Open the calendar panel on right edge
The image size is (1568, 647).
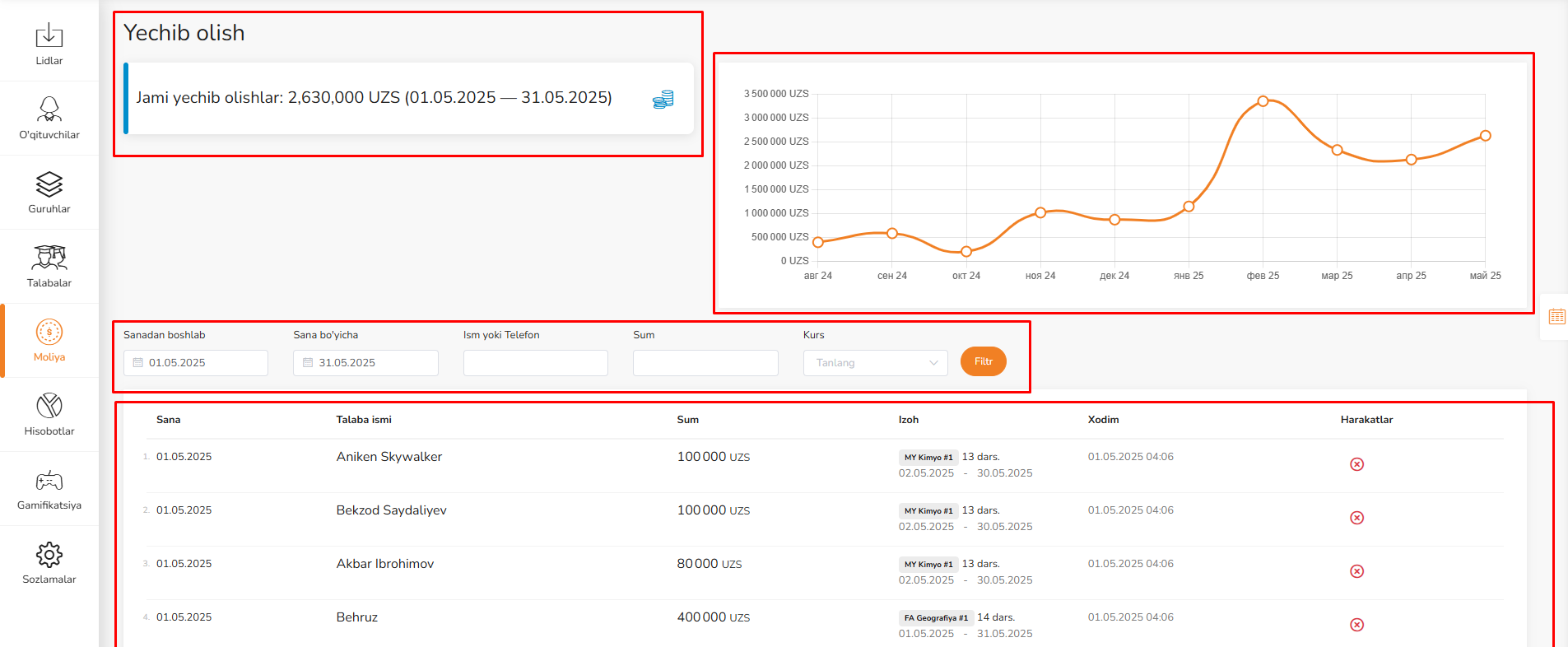[1556, 317]
